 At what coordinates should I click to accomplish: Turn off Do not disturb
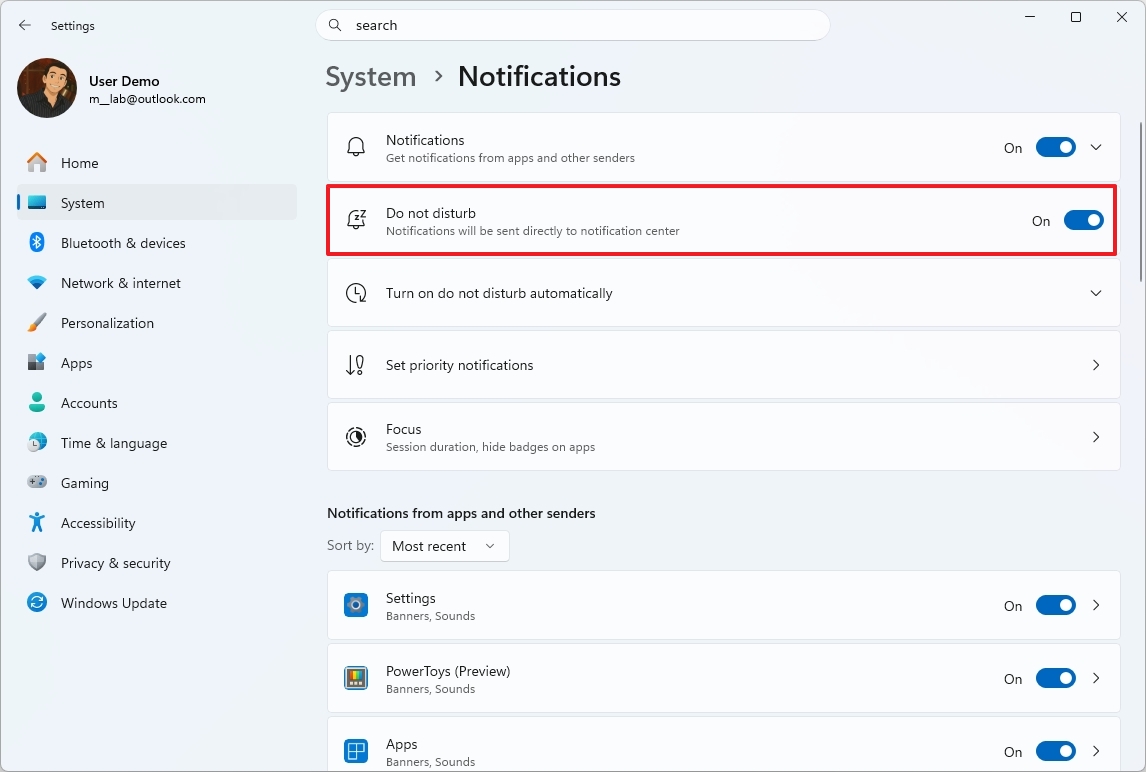1084,220
